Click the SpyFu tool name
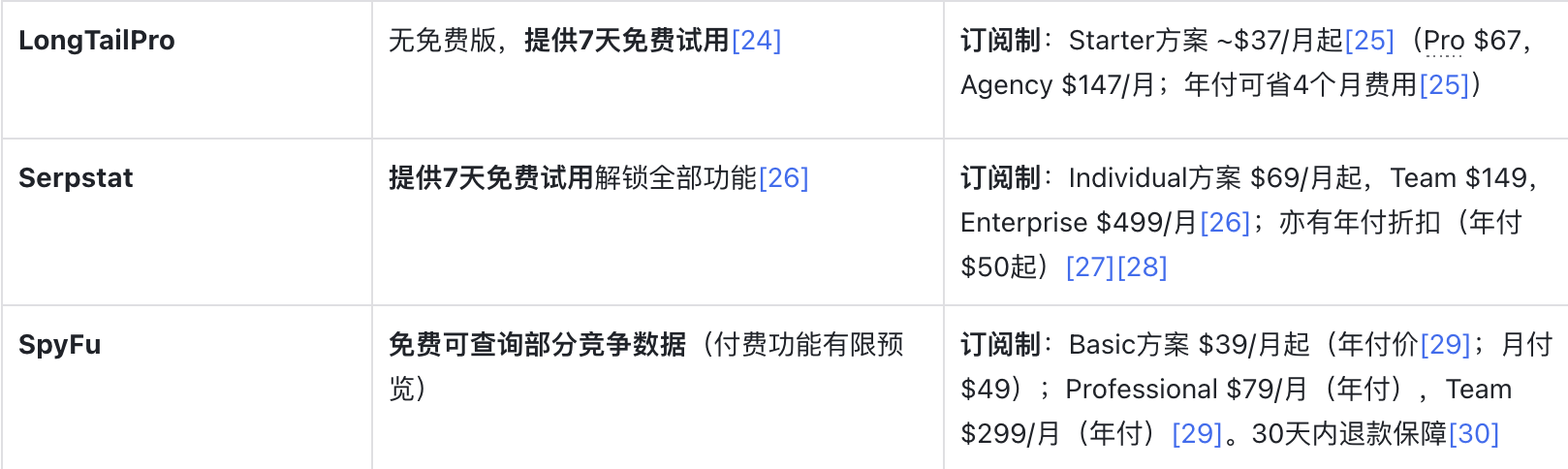This screenshot has width=1568, height=469. click(59, 345)
